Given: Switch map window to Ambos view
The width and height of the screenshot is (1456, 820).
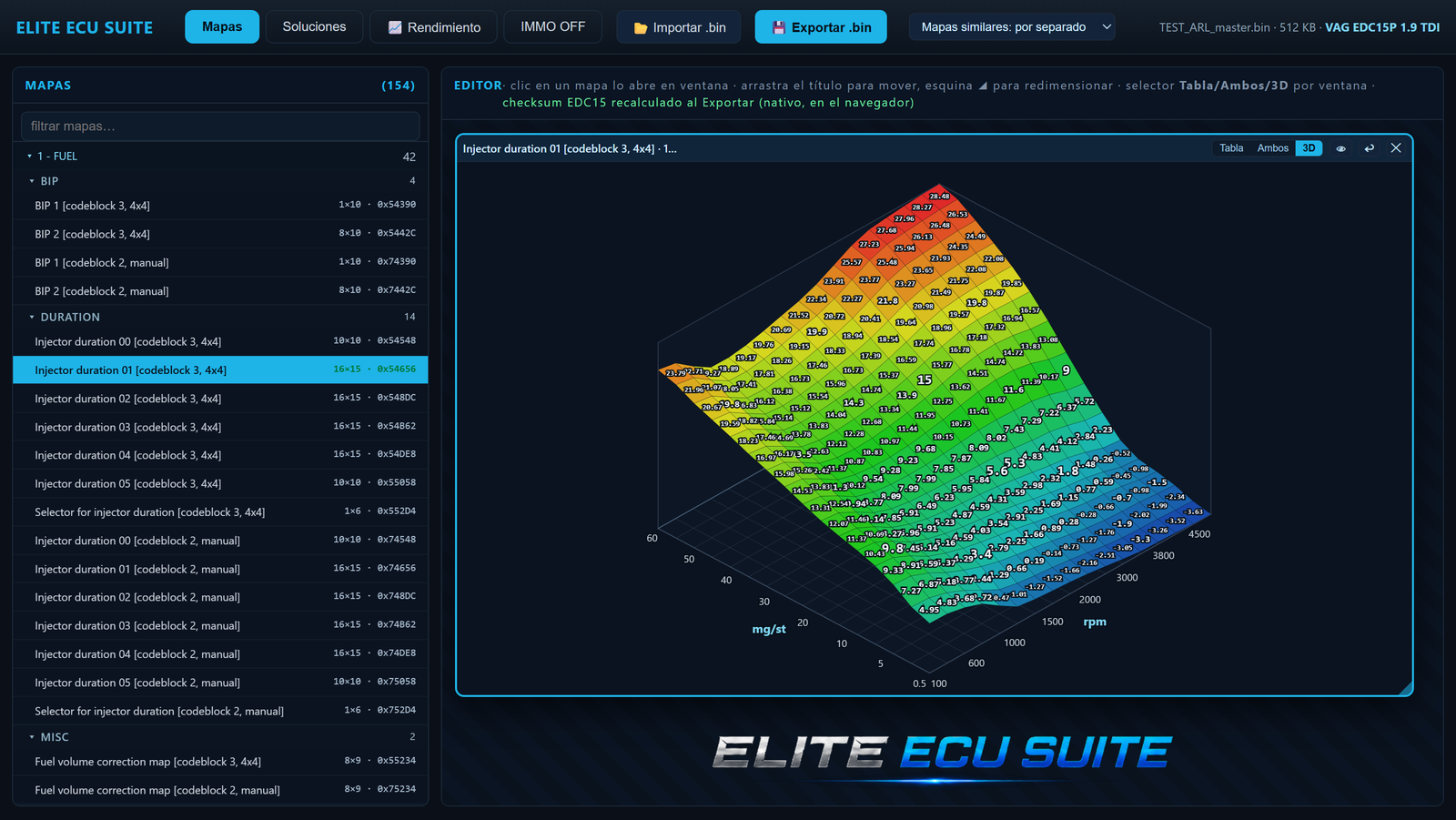Looking at the screenshot, I should (1272, 148).
